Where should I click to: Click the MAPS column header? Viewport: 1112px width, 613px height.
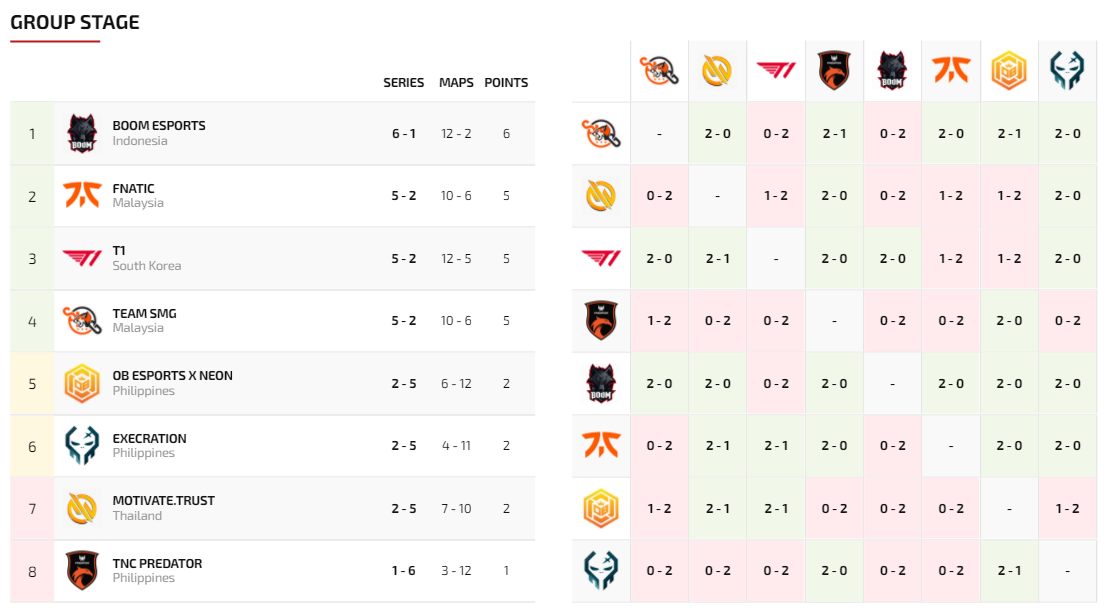456,83
